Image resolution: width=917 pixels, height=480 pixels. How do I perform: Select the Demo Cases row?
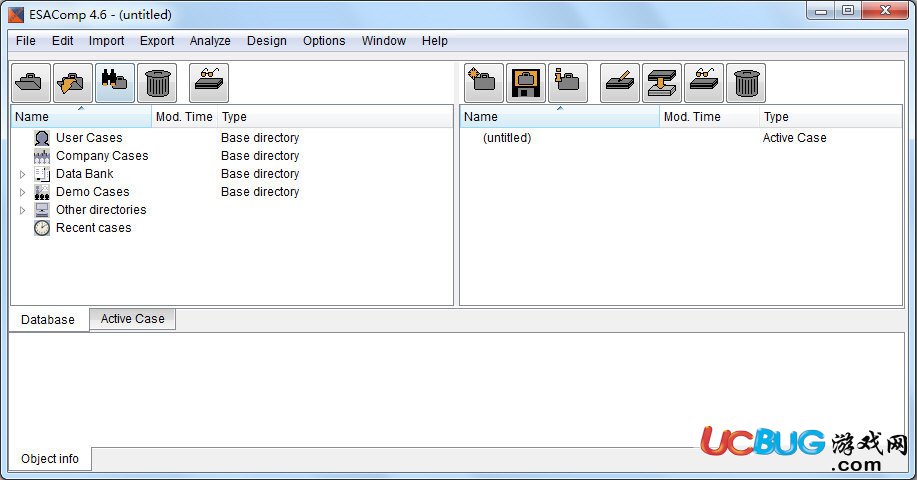tap(232, 192)
